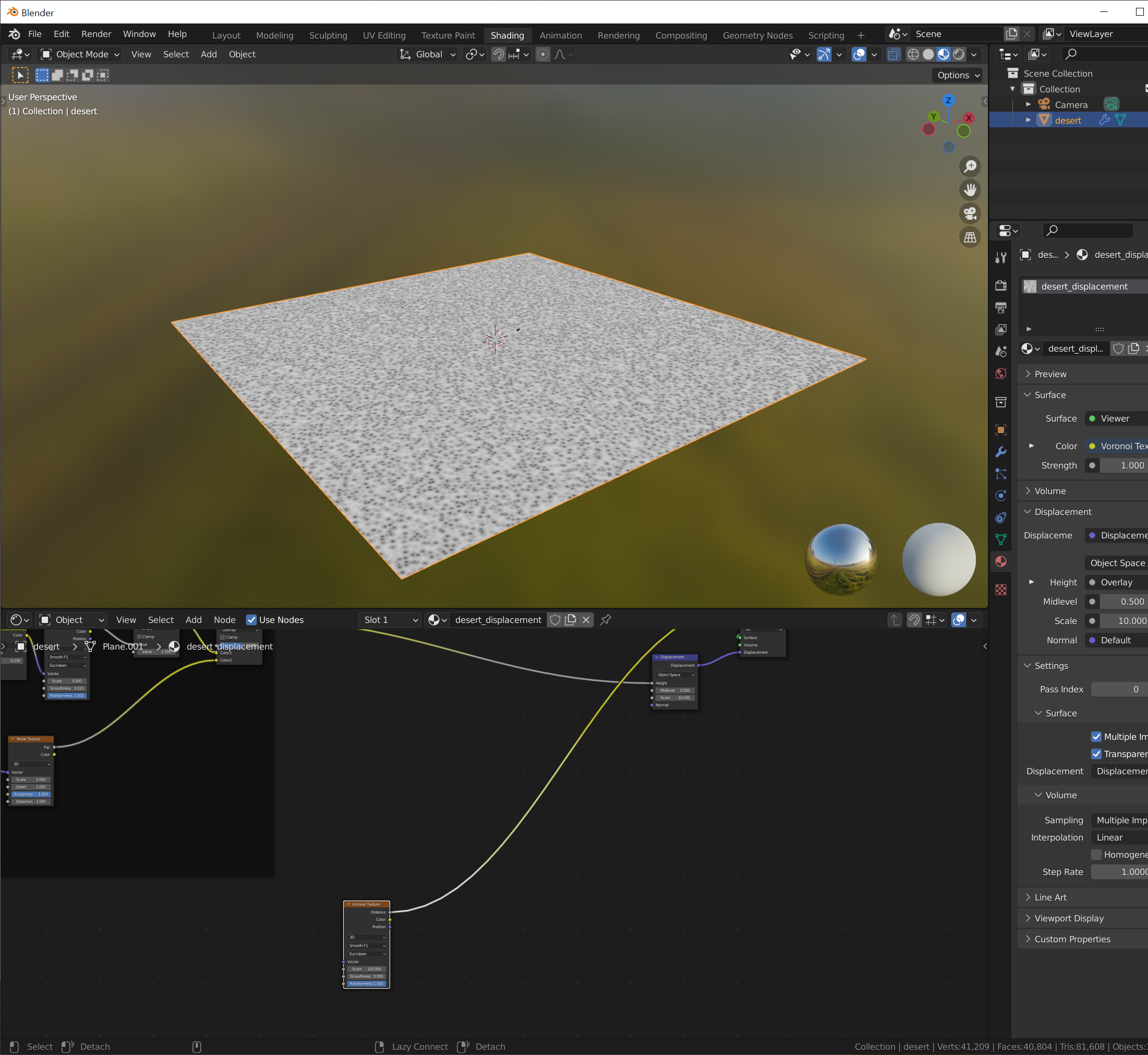This screenshot has height=1055, width=1148.
Task: Expand the Viewport Display panel
Action: (x=1069, y=918)
